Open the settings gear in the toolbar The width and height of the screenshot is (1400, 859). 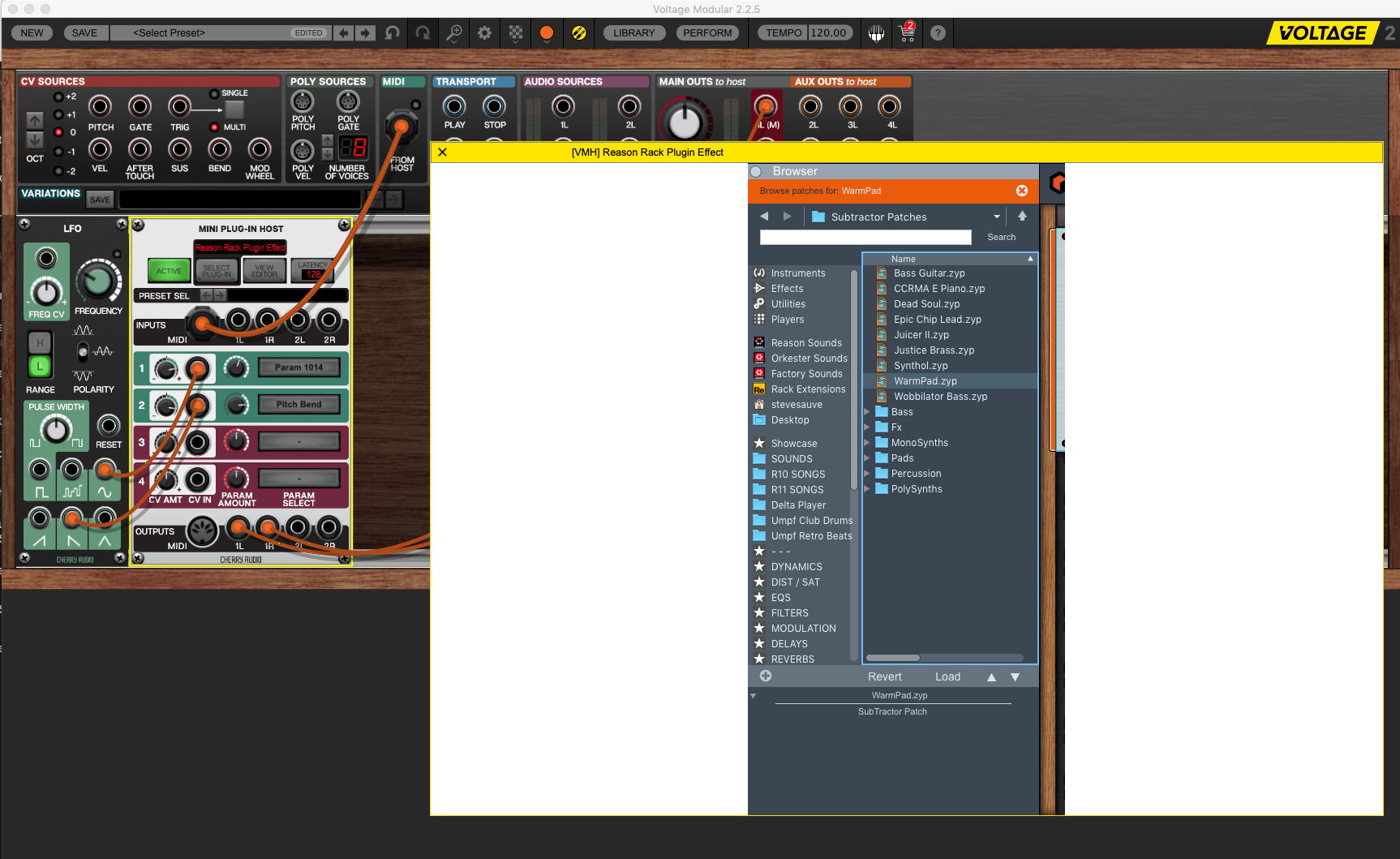[x=484, y=33]
